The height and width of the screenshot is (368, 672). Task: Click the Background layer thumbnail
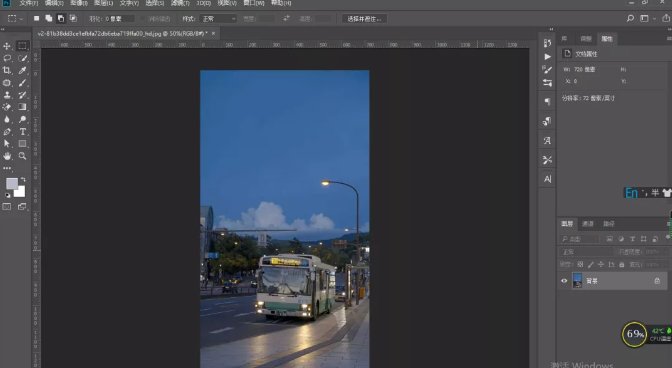pyautogui.click(x=577, y=281)
